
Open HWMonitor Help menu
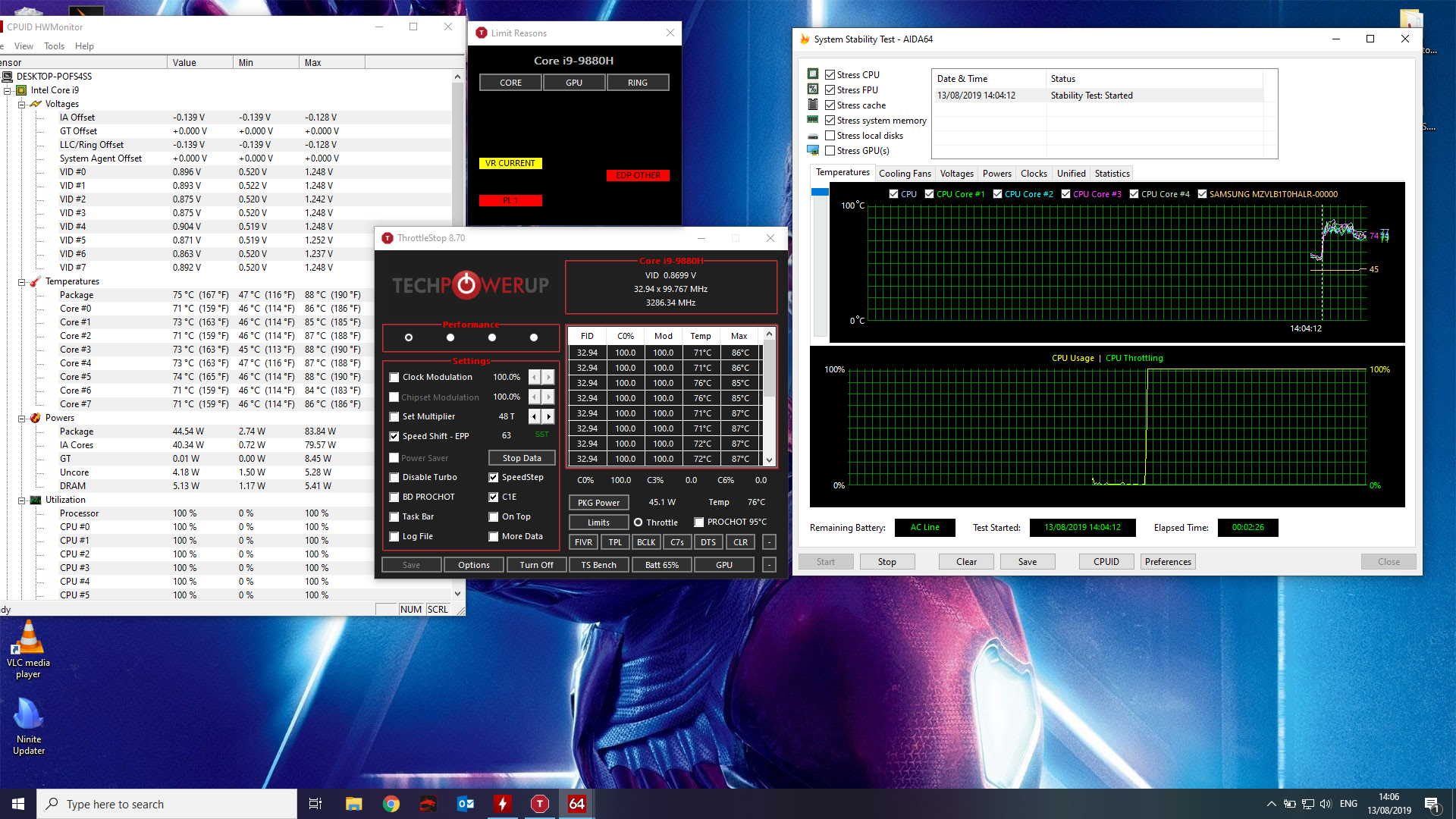84,46
